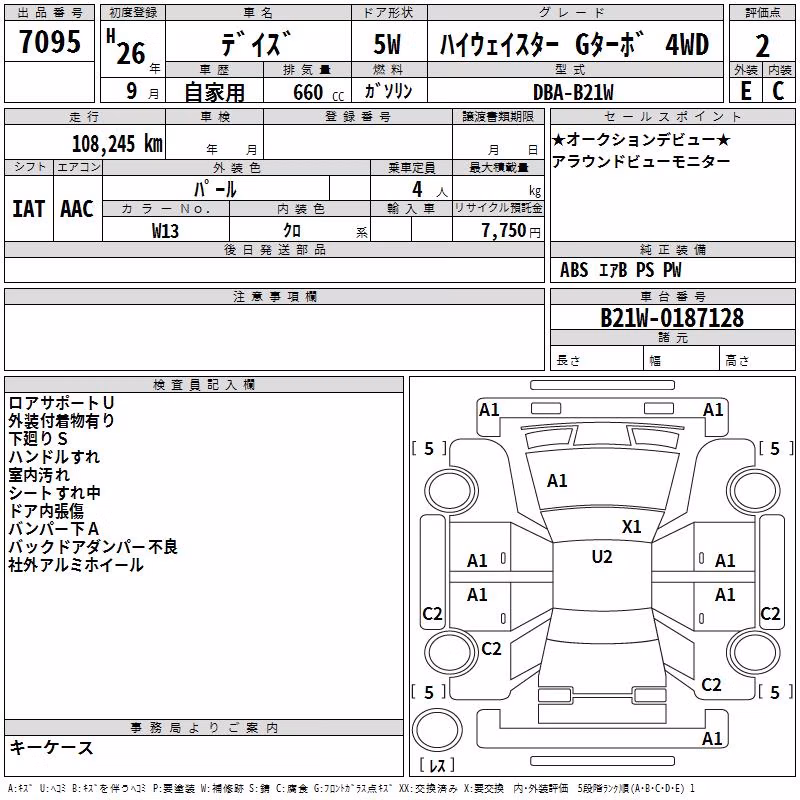Image resolution: width=800 pixels, height=800 pixels.
Task: Select the exterior color パール
Action: 215,189
